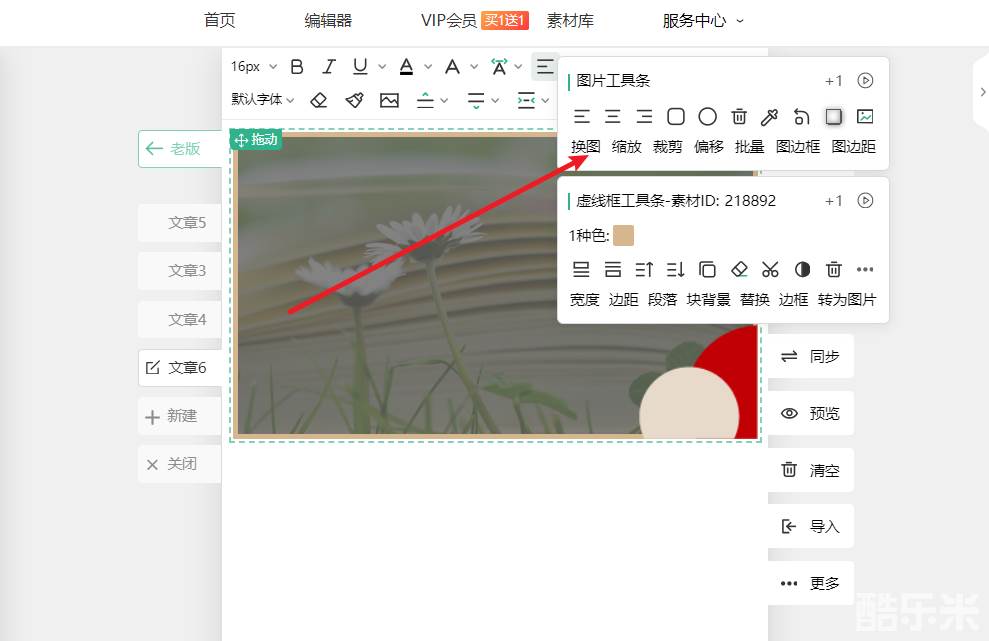Toggle bold formatting

tap(297, 67)
